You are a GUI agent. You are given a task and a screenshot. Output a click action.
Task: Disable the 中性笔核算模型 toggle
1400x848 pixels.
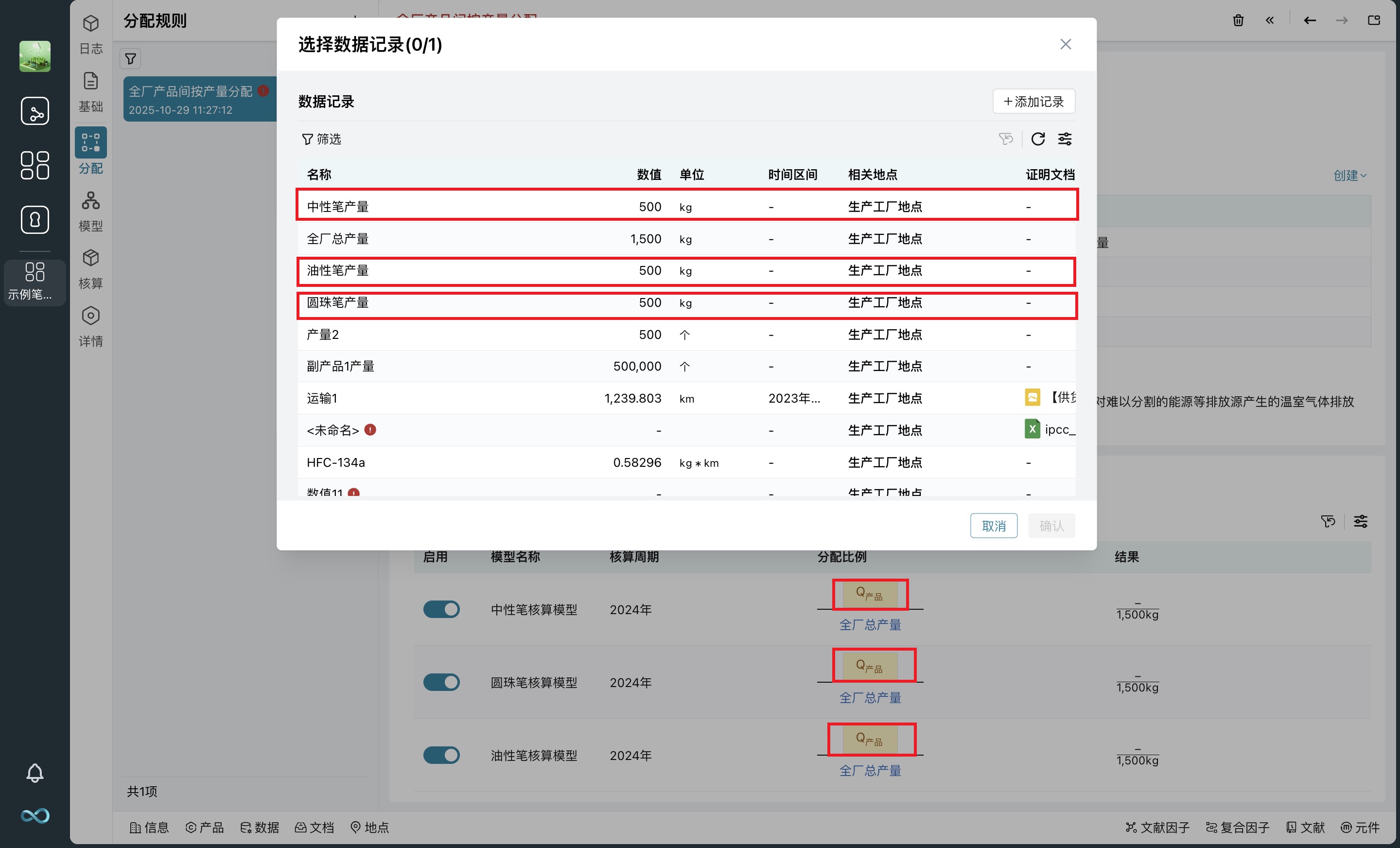tap(441, 609)
